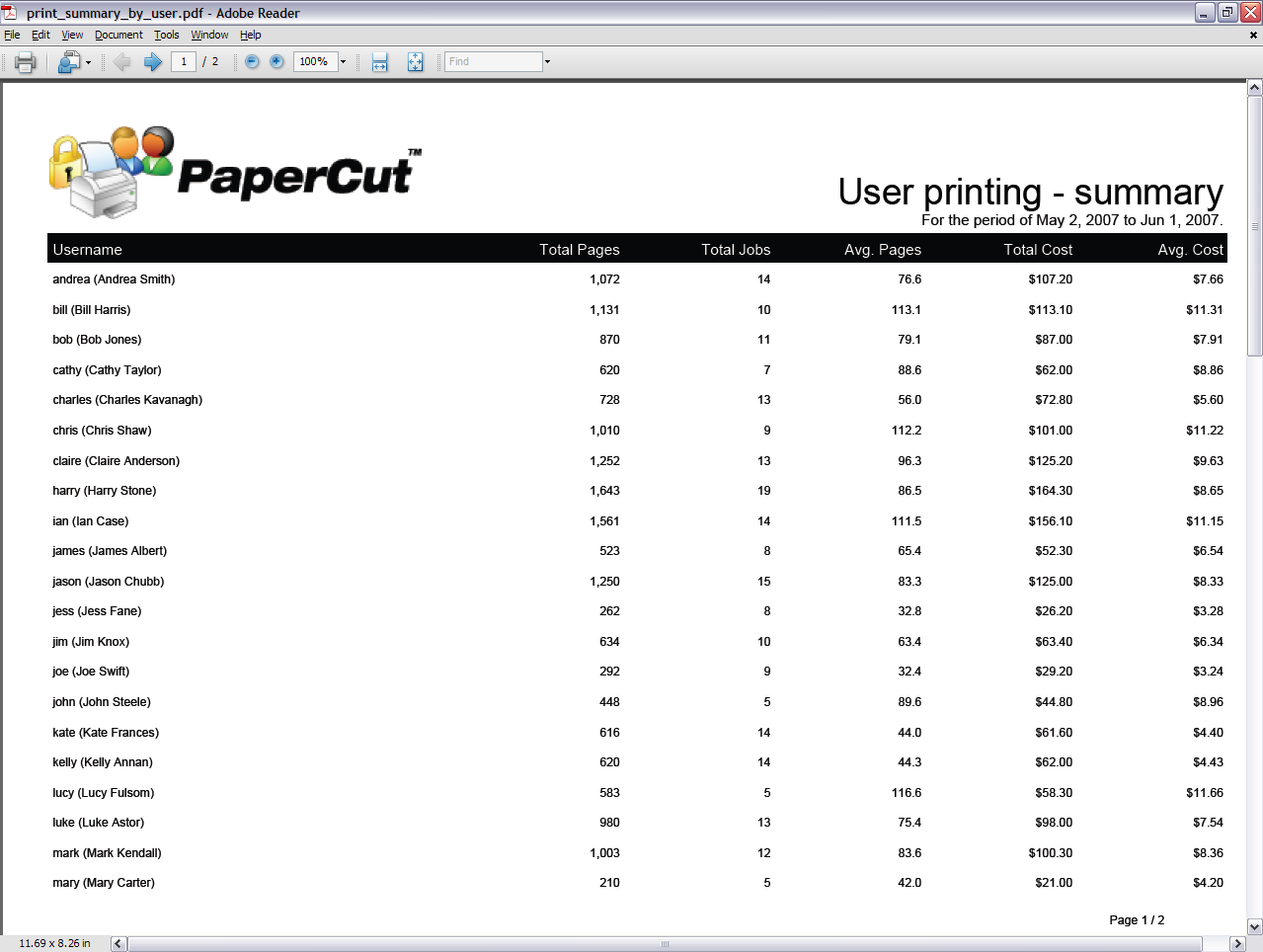Zoom out with the minus button
Viewport: 1263px width, 952px height.
[x=252, y=62]
